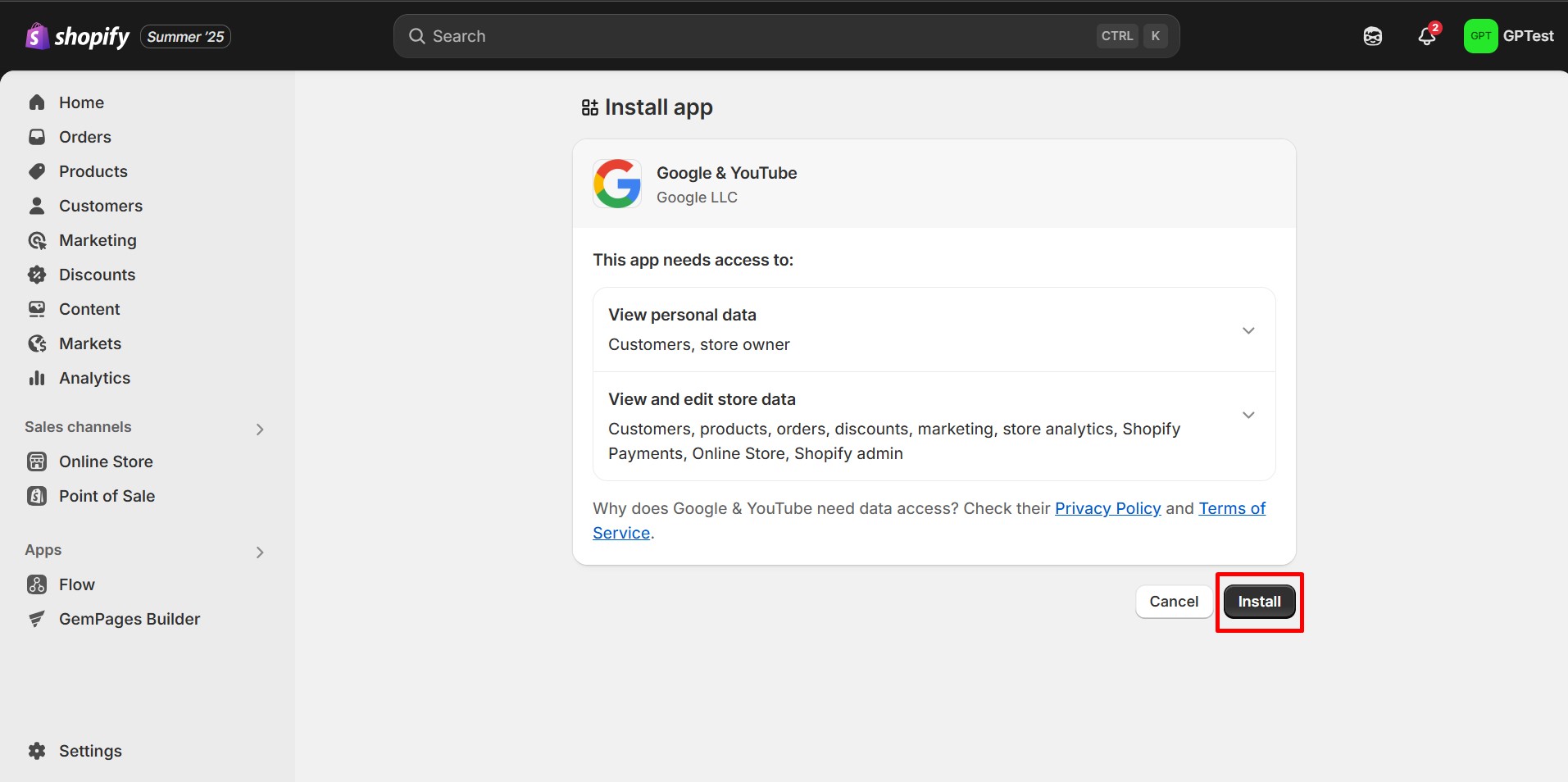Cancel the app installation
The height and width of the screenshot is (782, 1568).
click(x=1173, y=602)
